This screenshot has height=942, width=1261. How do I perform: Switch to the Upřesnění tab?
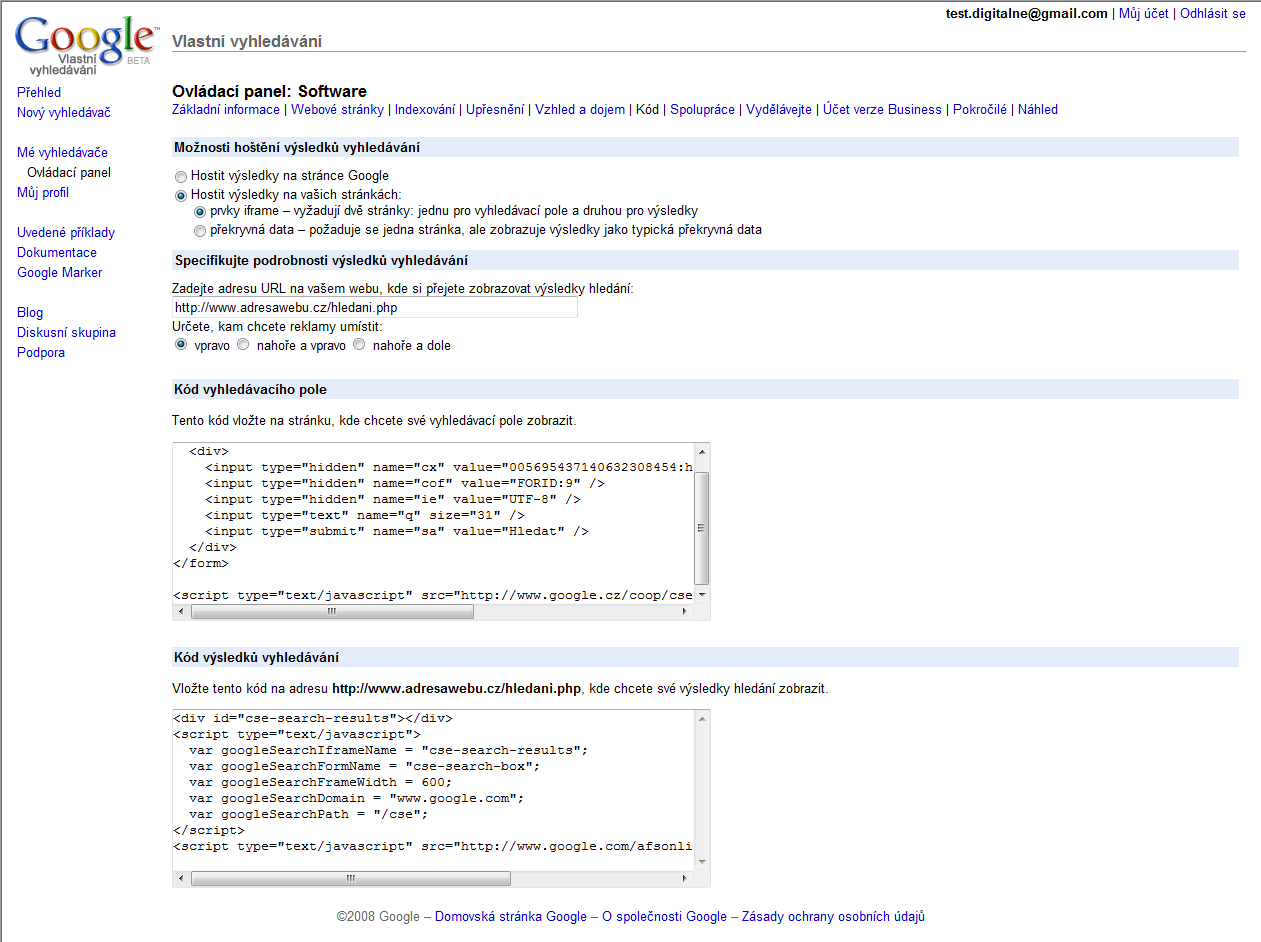pos(495,110)
